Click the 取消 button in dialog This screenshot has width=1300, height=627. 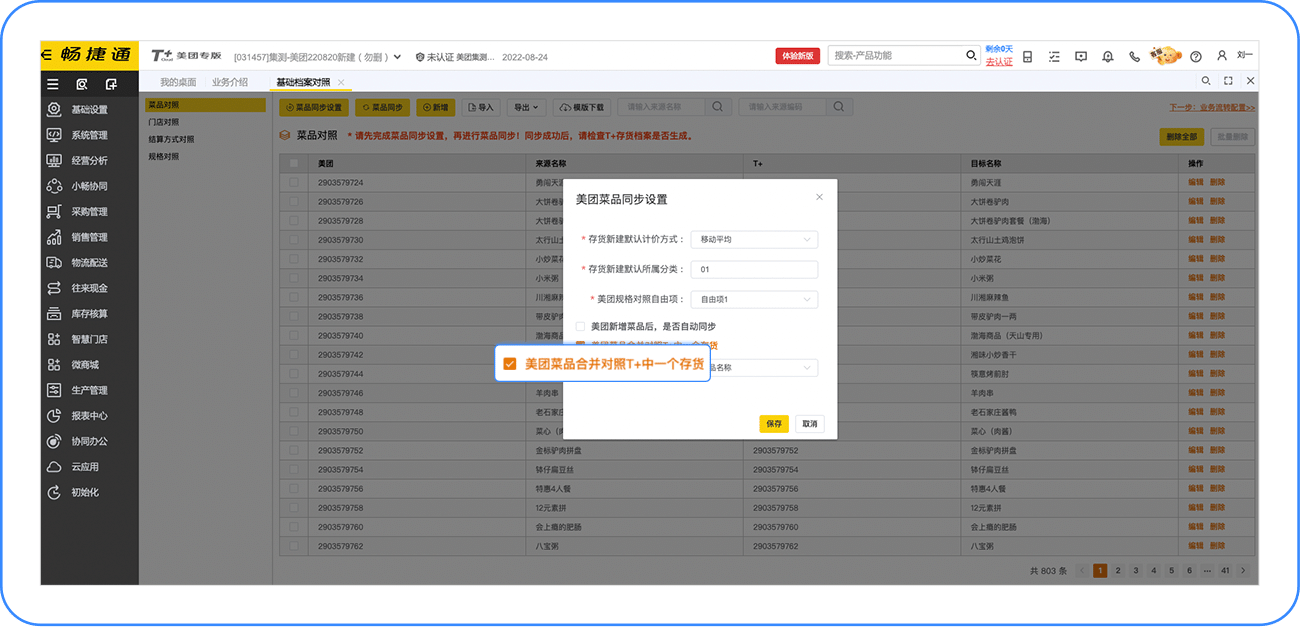pos(809,424)
